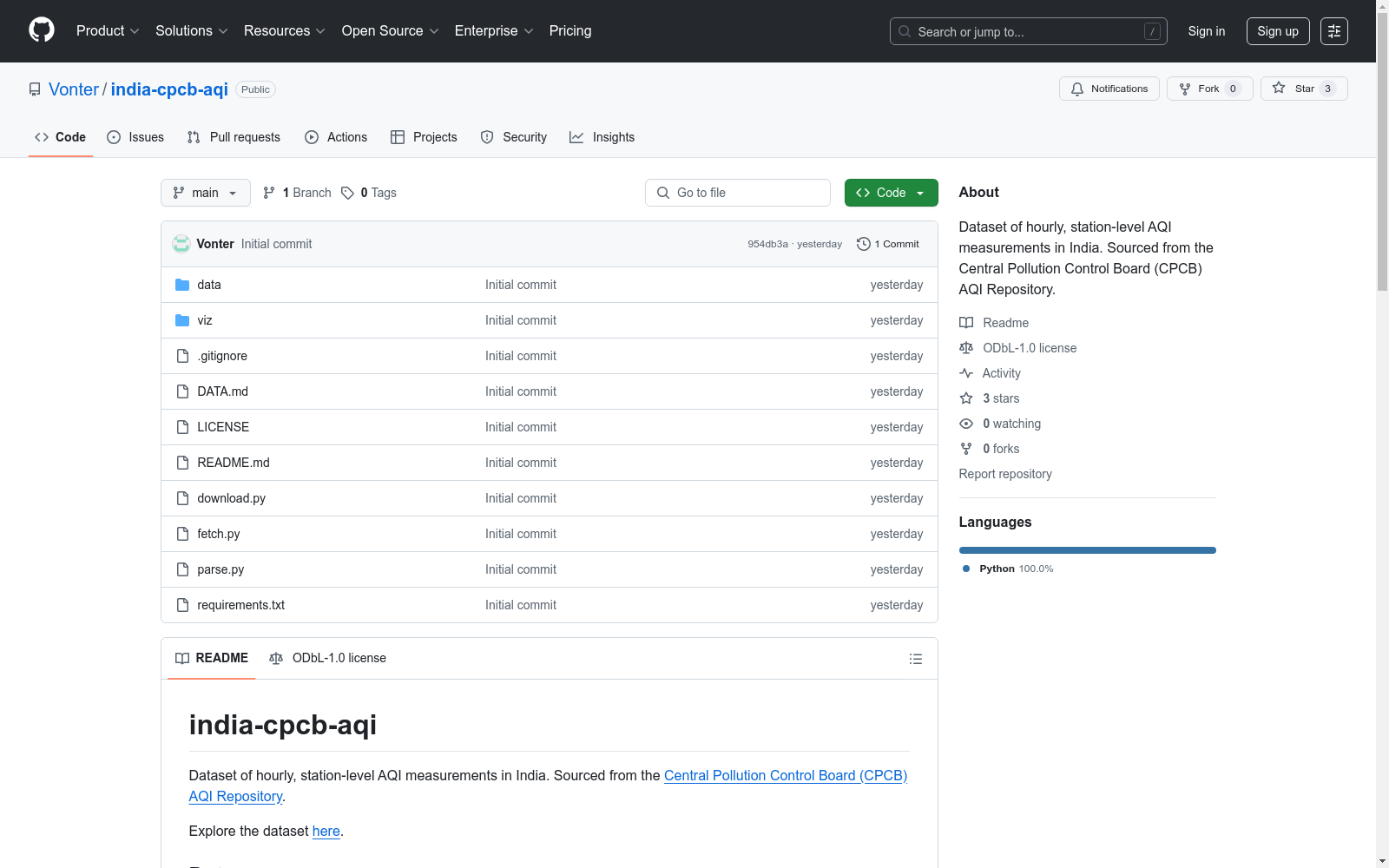The height and width of the screenshot is (868, 1389).
Task: Click the Go to file search field
Action: tap(738, 193)
